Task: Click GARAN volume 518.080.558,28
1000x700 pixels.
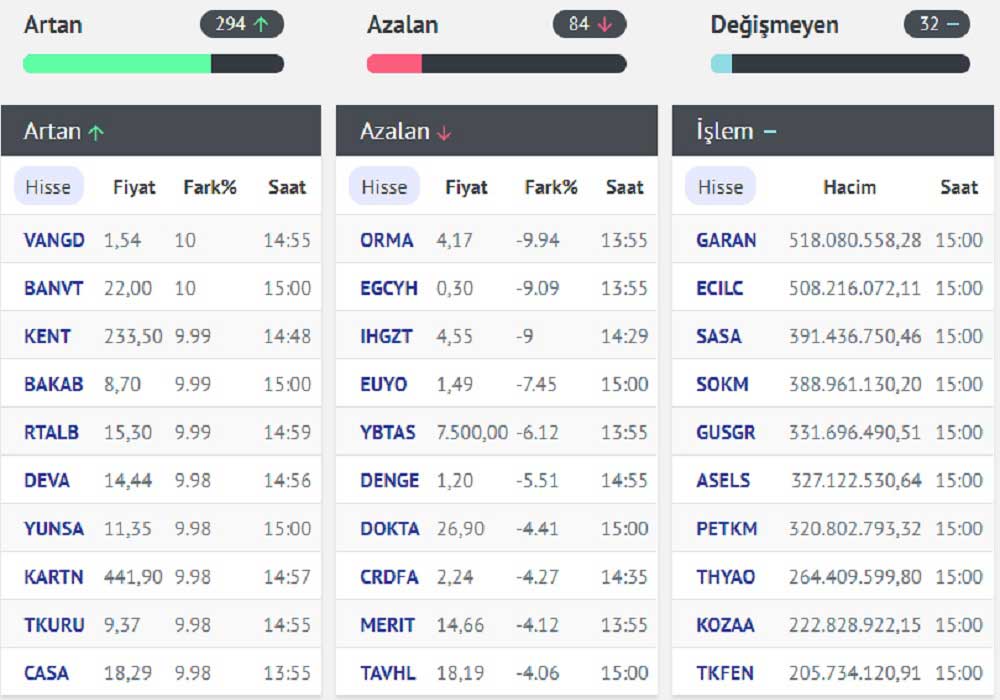Action: (x=855, y=240)
